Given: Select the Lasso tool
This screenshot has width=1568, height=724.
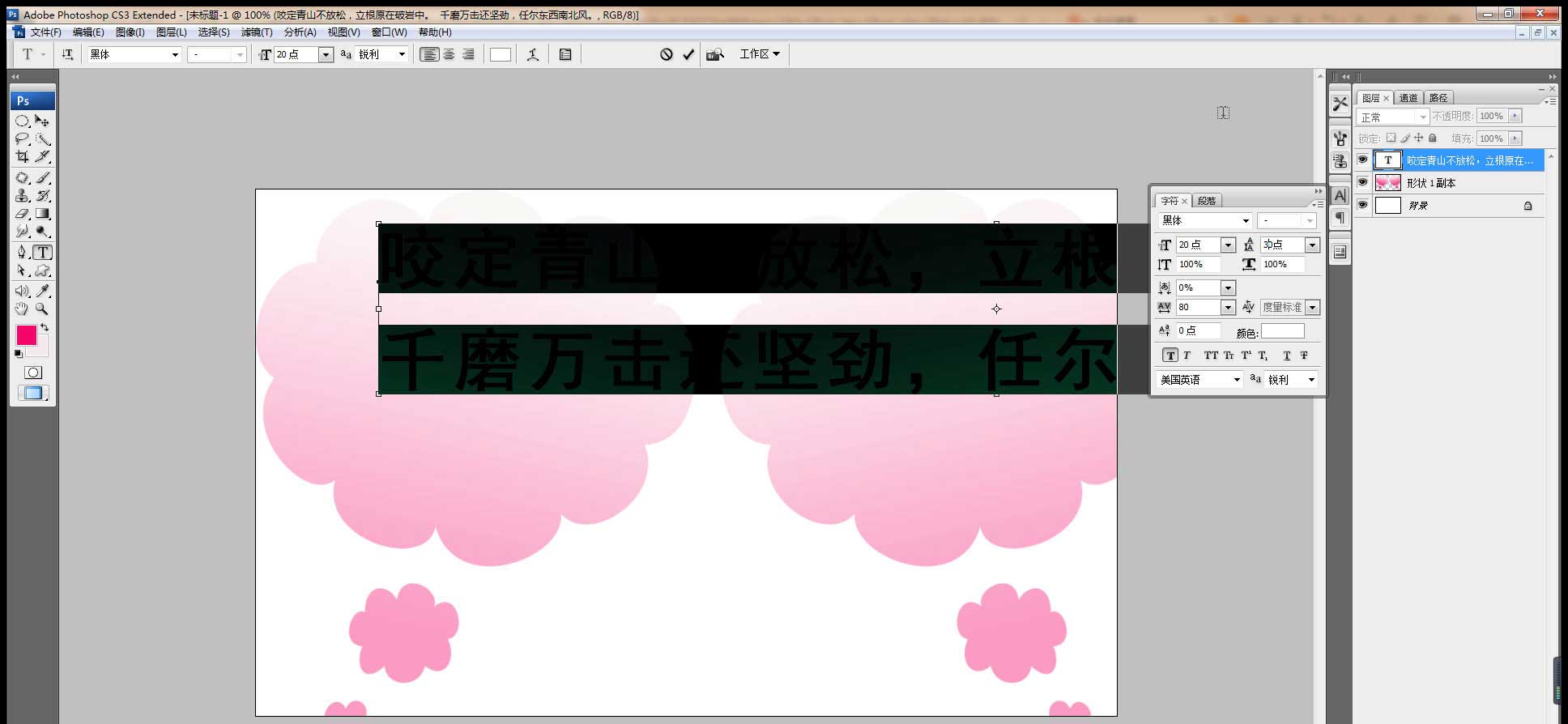Looking at the screenshot, I should [22, 138].
